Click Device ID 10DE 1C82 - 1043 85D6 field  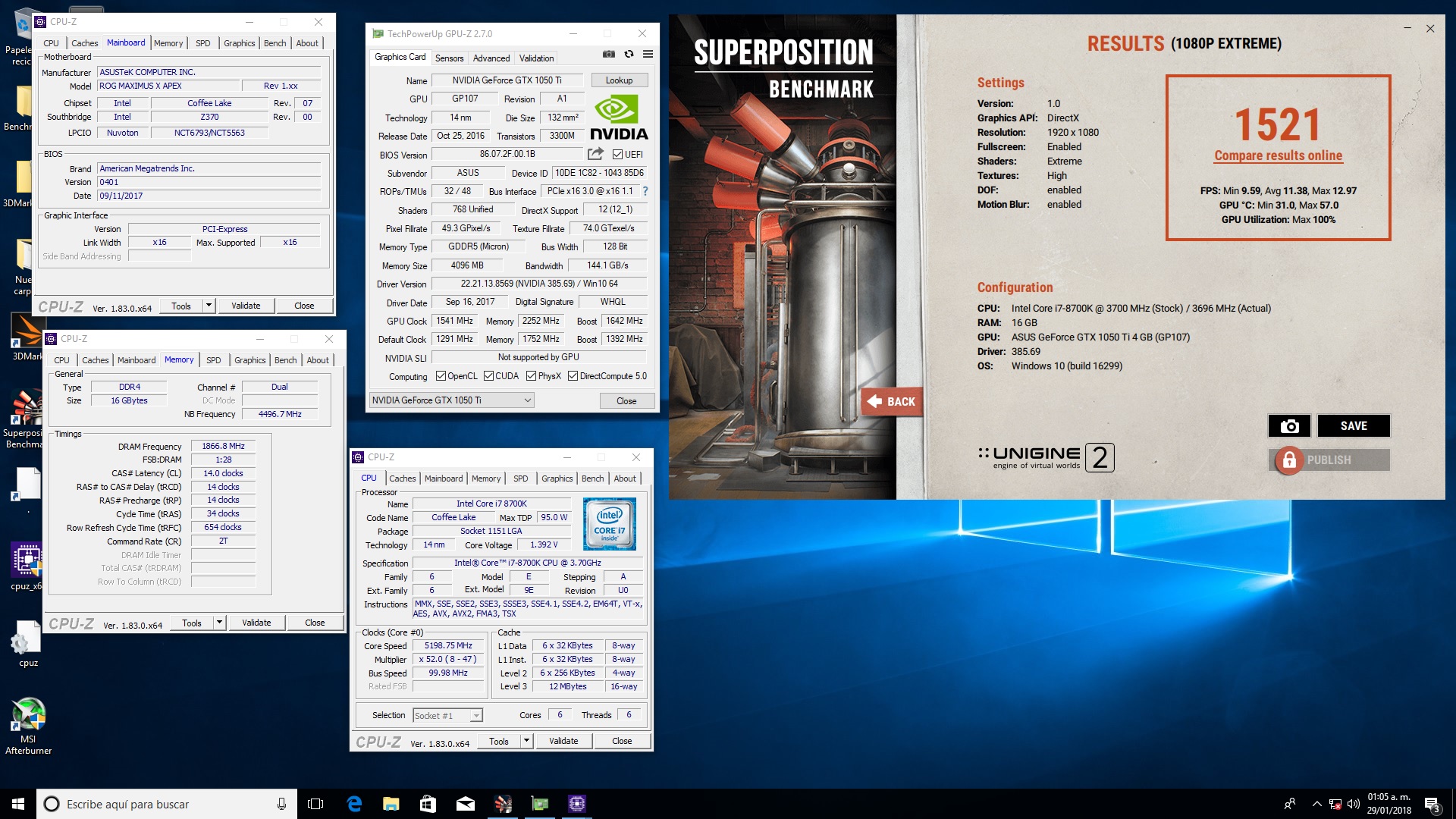(x=599, y=173)
